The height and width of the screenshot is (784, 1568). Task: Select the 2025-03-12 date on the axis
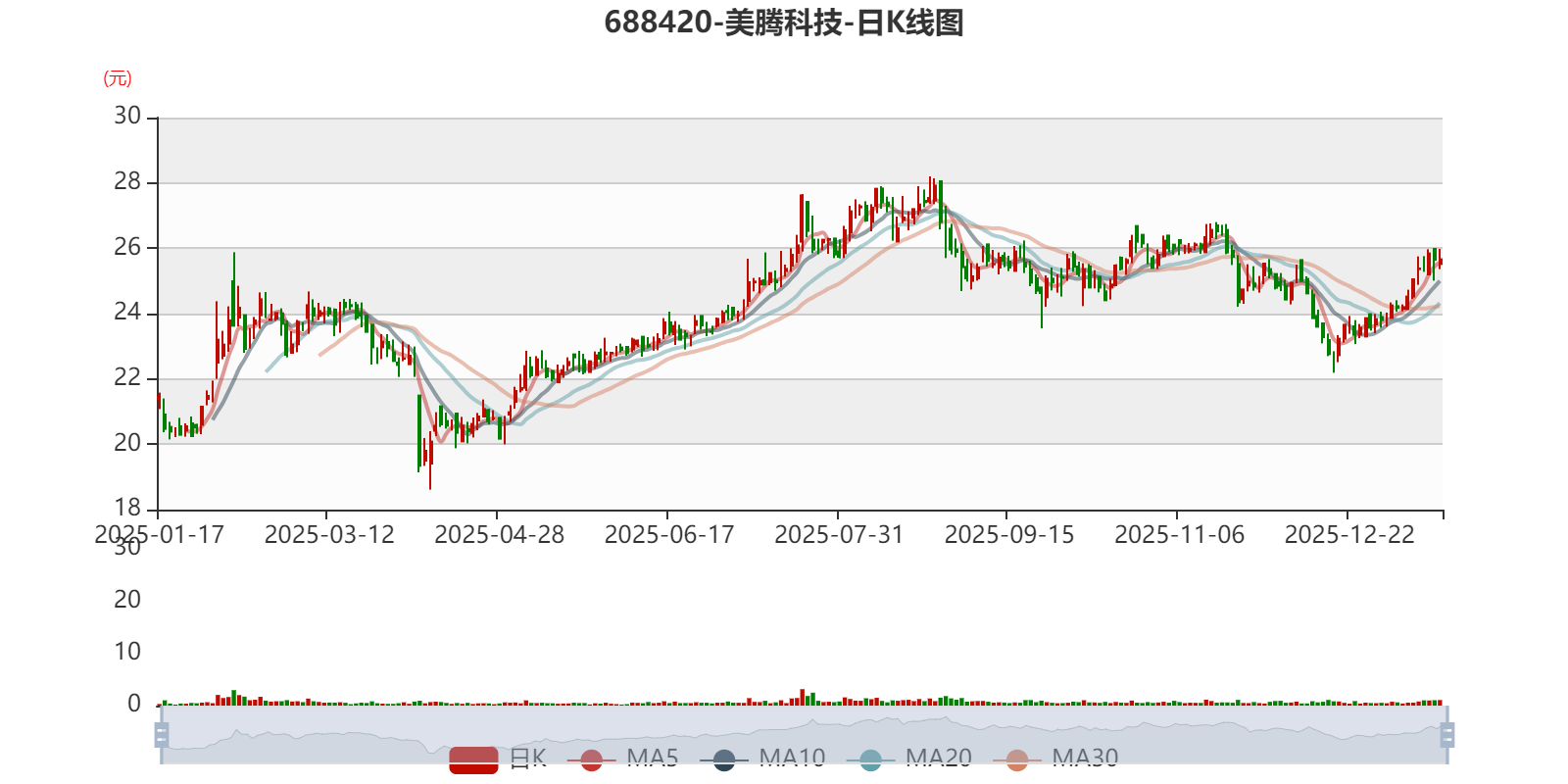329,534
